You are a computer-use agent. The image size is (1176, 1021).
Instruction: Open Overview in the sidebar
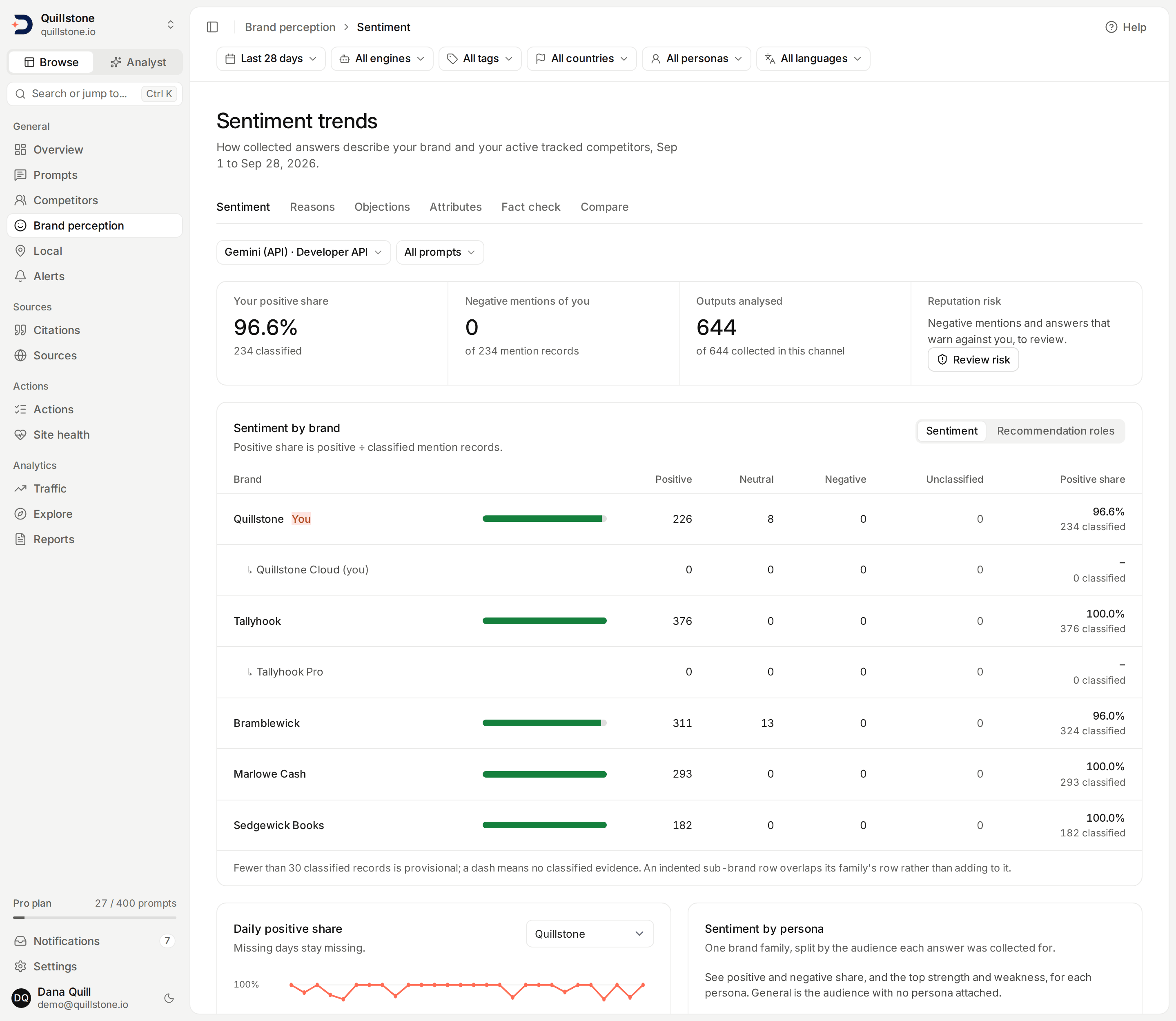tap(95, 149)
